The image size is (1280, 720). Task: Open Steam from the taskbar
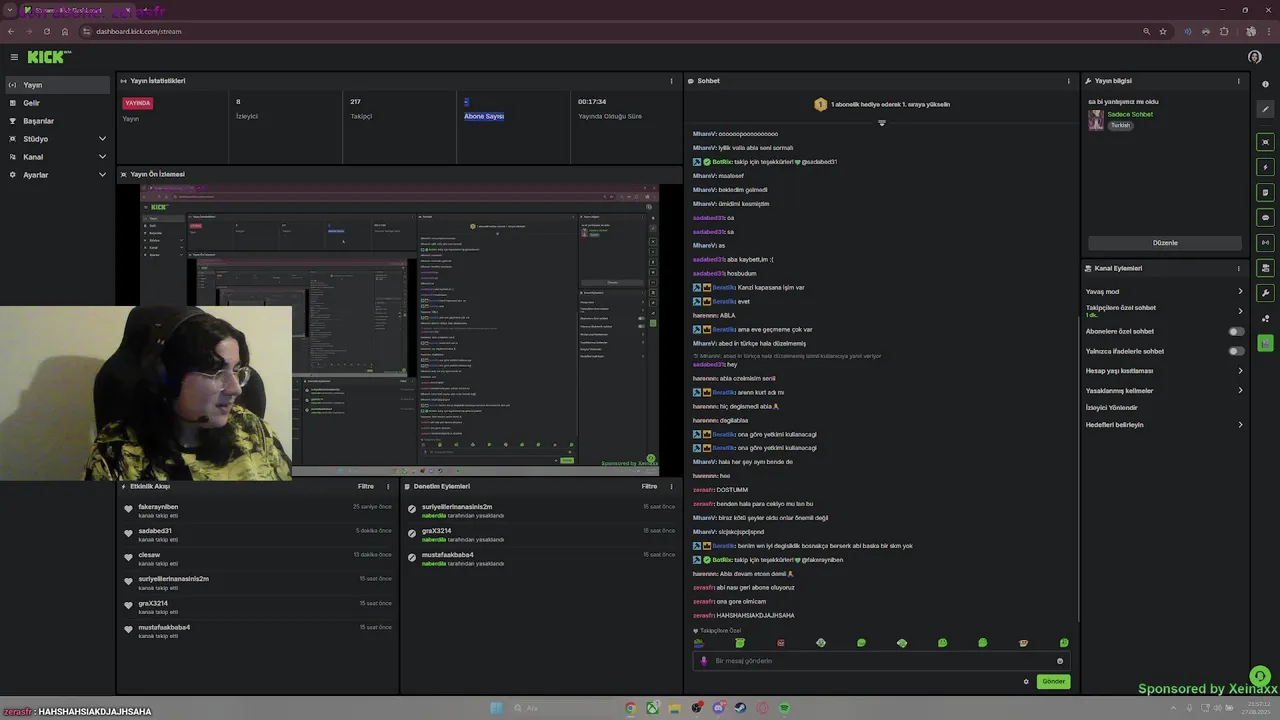[740, 708]
